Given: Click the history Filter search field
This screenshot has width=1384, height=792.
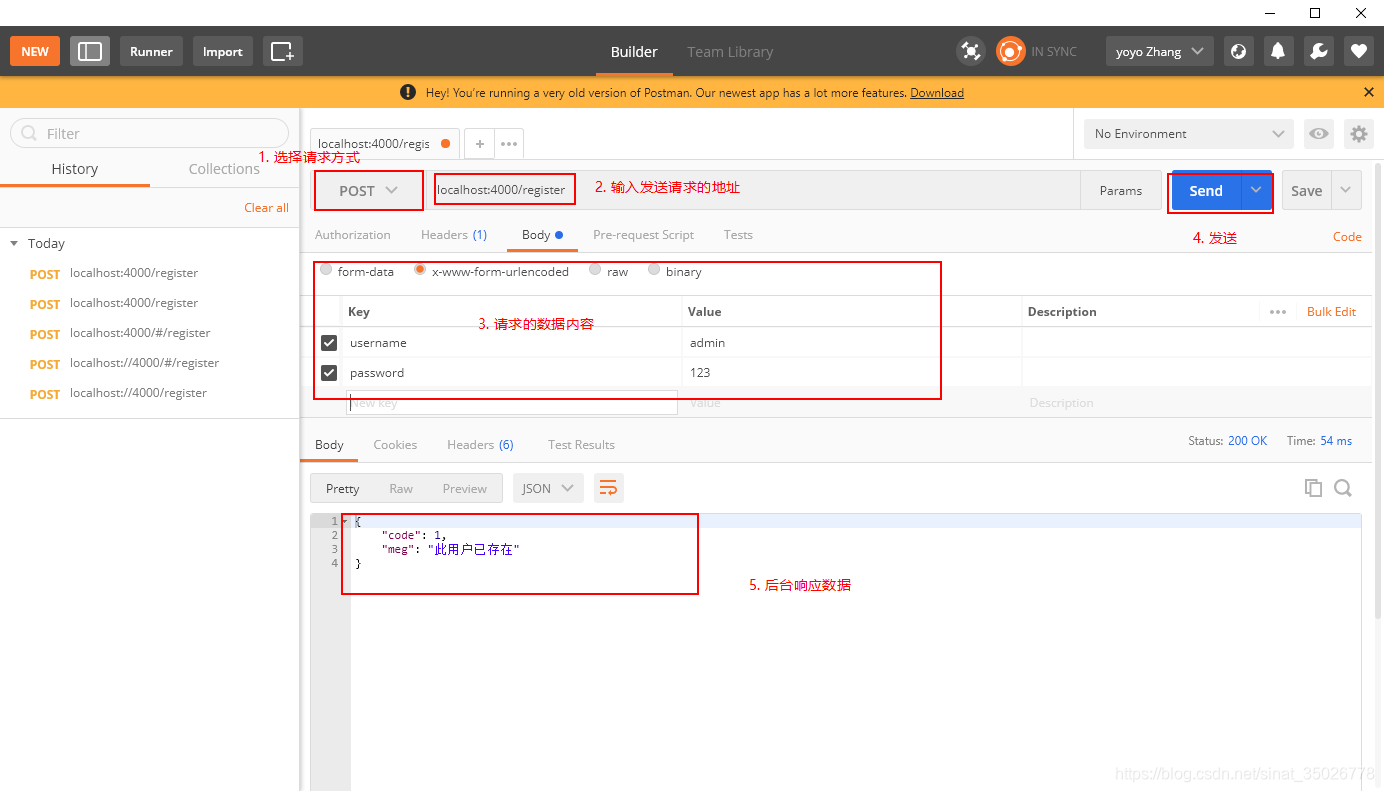Looking at the screenshot, I should pos(149,133).
